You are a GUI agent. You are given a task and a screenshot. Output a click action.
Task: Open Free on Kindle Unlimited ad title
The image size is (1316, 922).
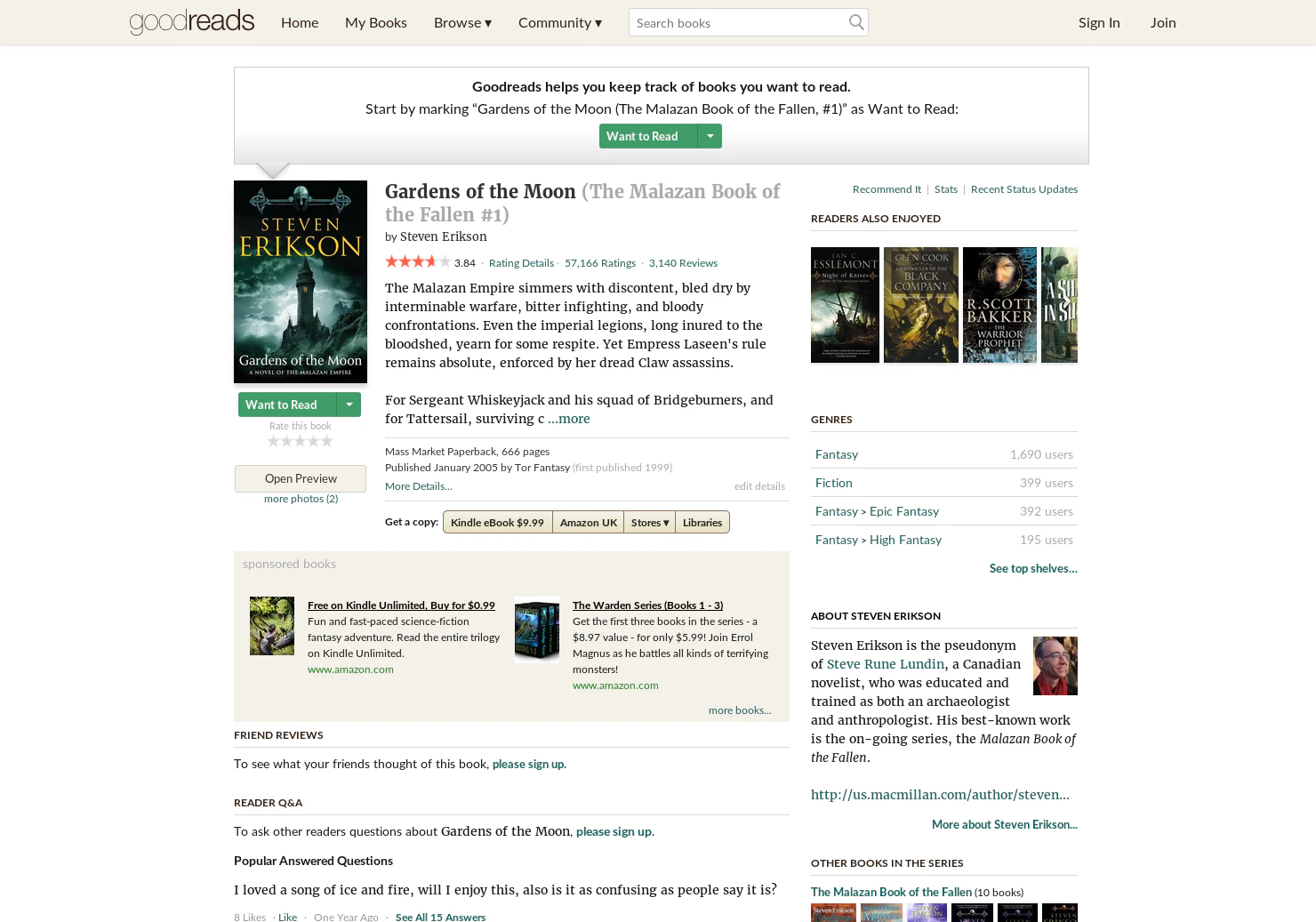pos(401,605)
